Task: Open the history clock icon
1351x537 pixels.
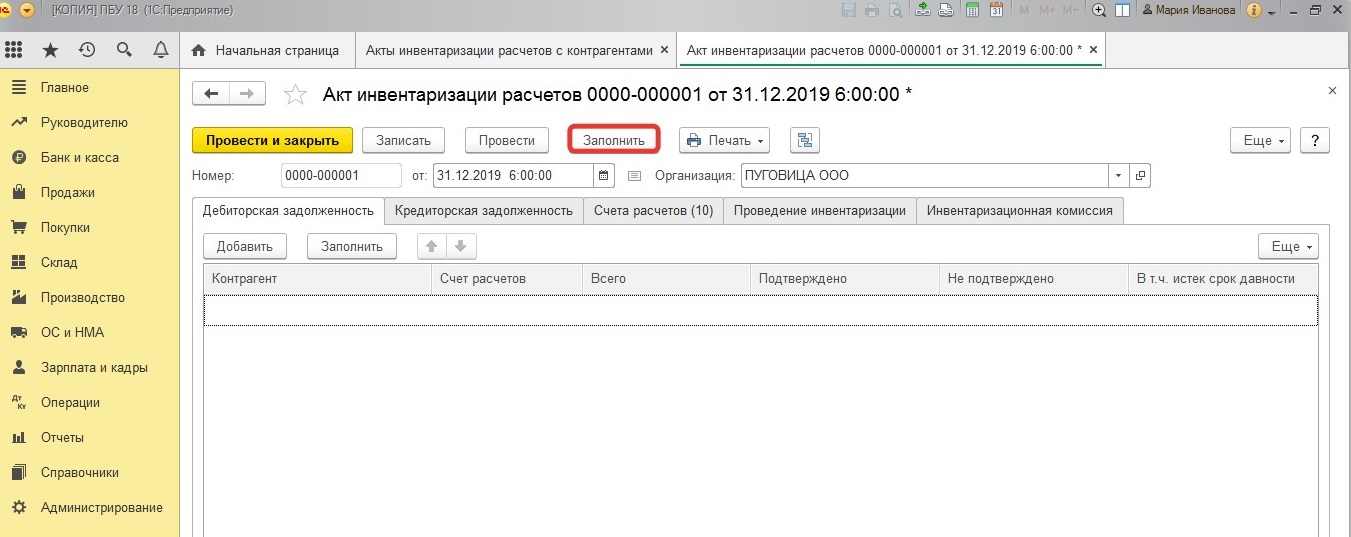Action: point(87,50)
